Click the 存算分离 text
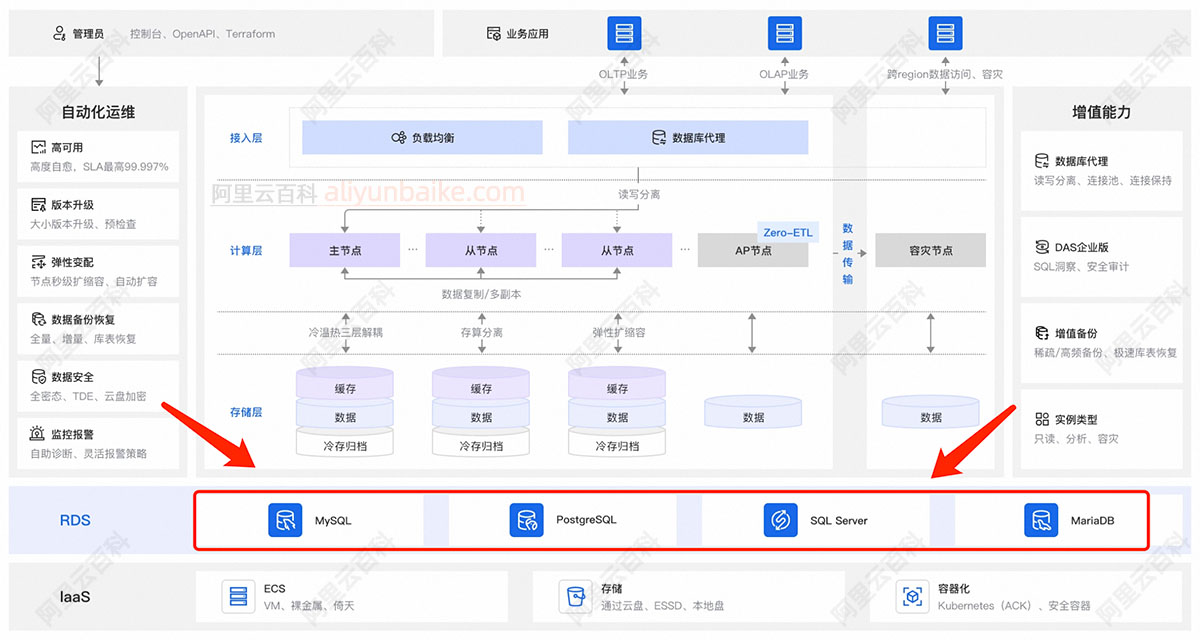The height and width of the screenshot is (640, 1200). point(481,331)
